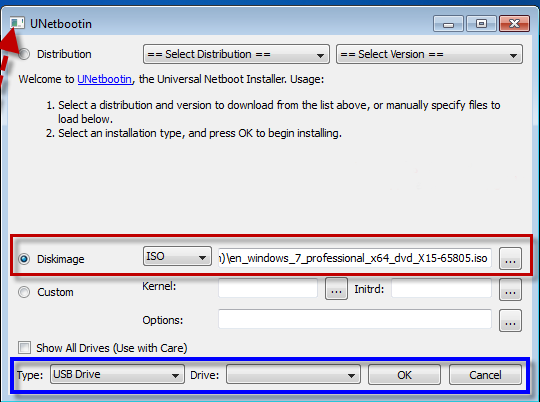Open the USB Drive type dropdown
This screenshot has height=402, width=540.
[x=117, y=374]
